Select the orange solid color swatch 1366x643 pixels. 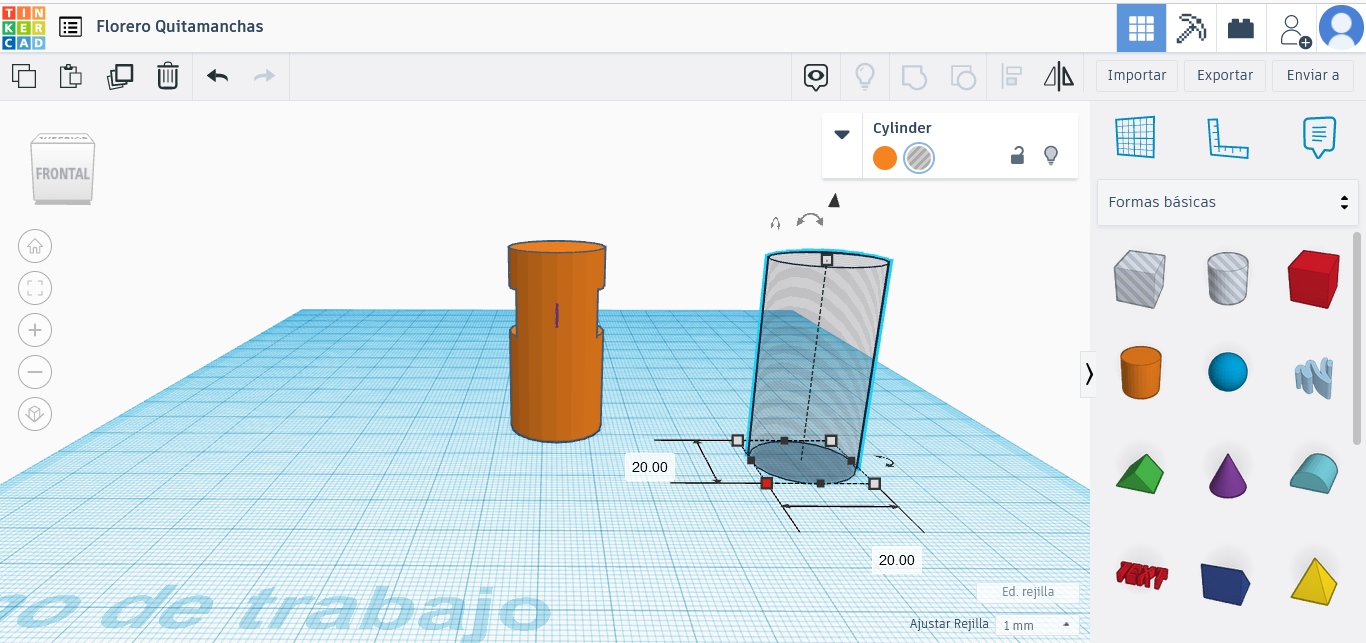(x=885, y=157)
